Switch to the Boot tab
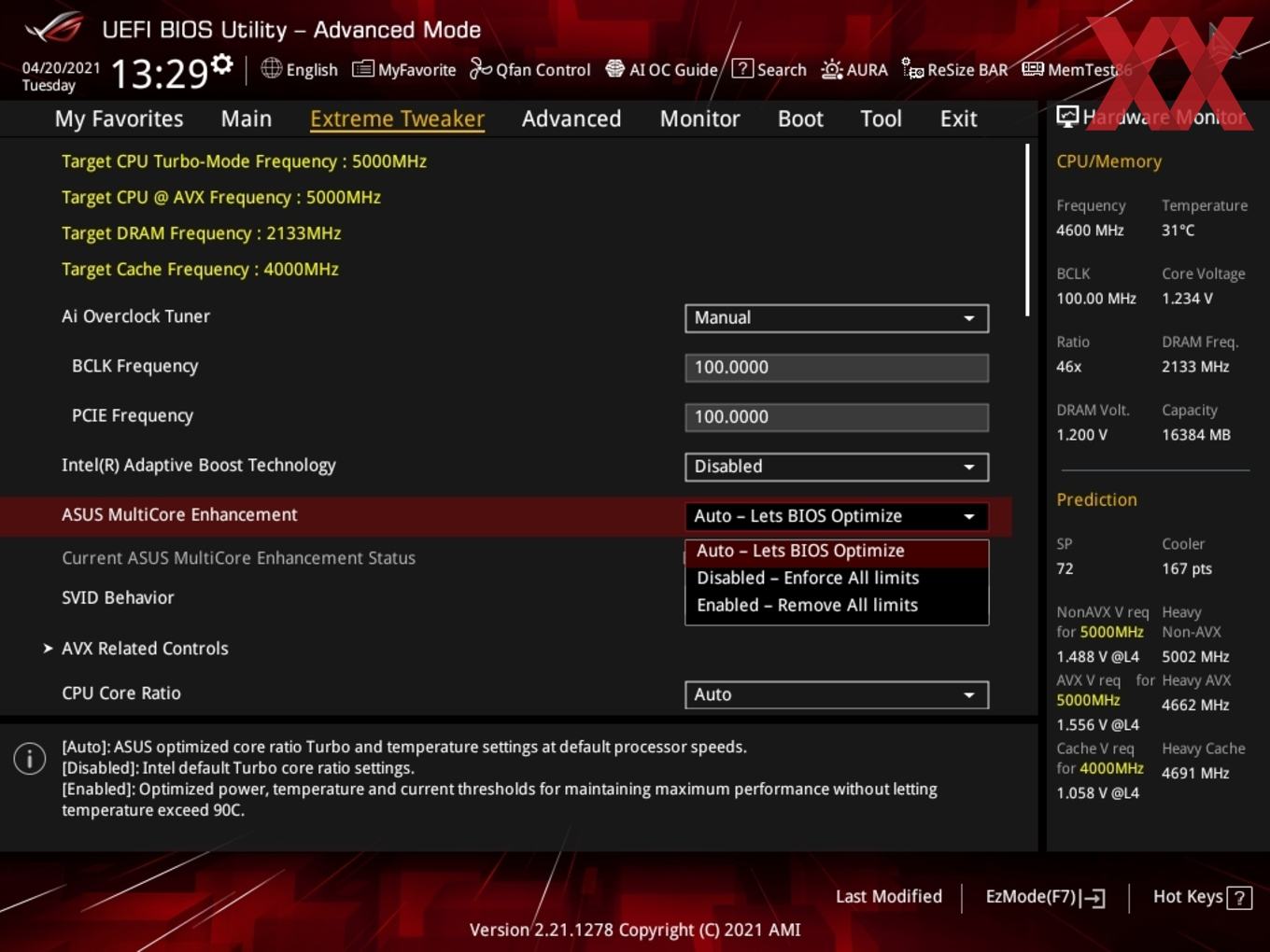Viewport: 1270px width, 952px height. (800, 119)
